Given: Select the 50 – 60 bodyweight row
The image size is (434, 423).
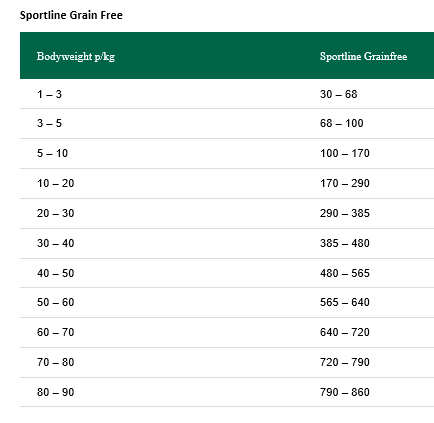Looking at the screenshot, I should click(227, 302).
